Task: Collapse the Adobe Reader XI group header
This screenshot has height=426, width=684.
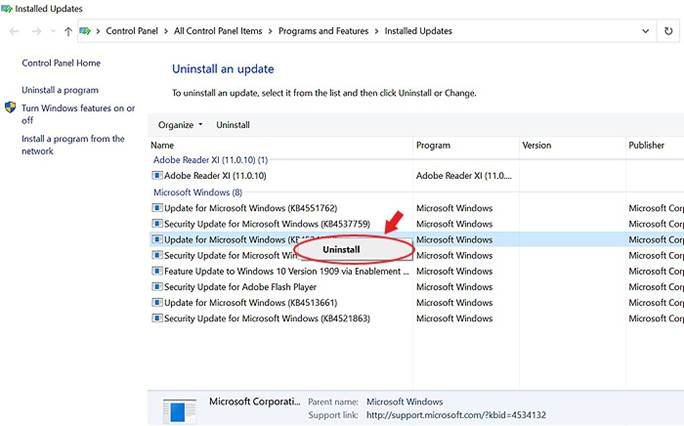Action: click(x=210, y=159)
